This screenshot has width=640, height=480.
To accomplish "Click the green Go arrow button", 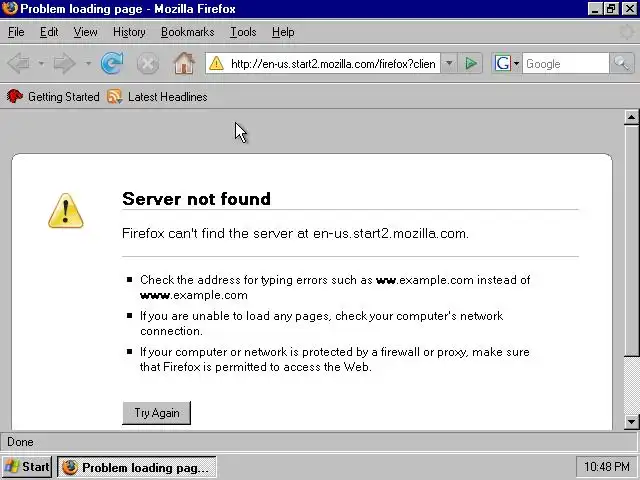I will (471, 63).
